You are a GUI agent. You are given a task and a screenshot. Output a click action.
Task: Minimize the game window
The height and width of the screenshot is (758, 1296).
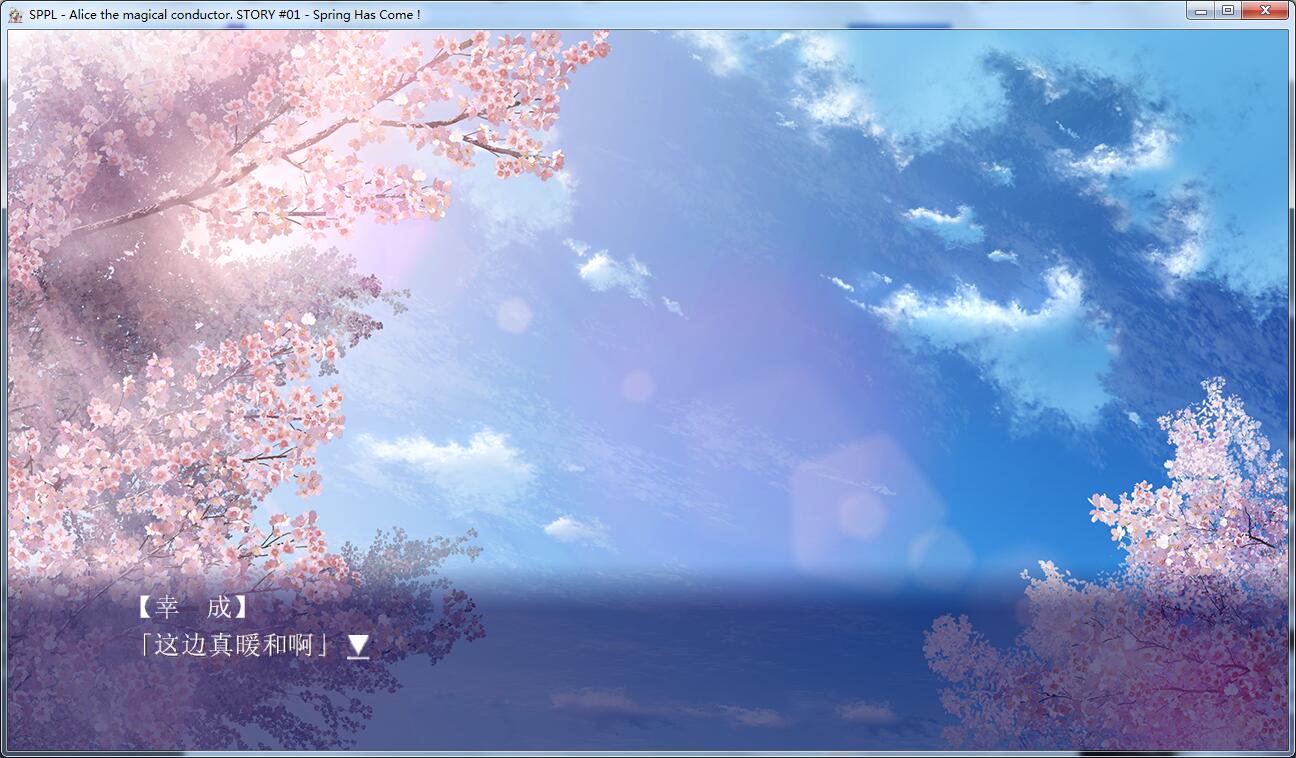tap(1200, 10)
